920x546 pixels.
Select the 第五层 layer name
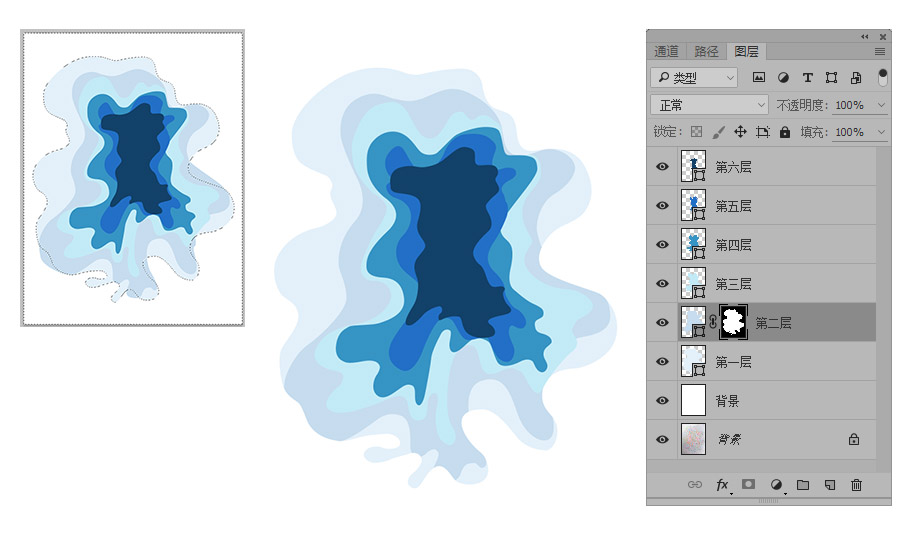(x=733, y=206)
